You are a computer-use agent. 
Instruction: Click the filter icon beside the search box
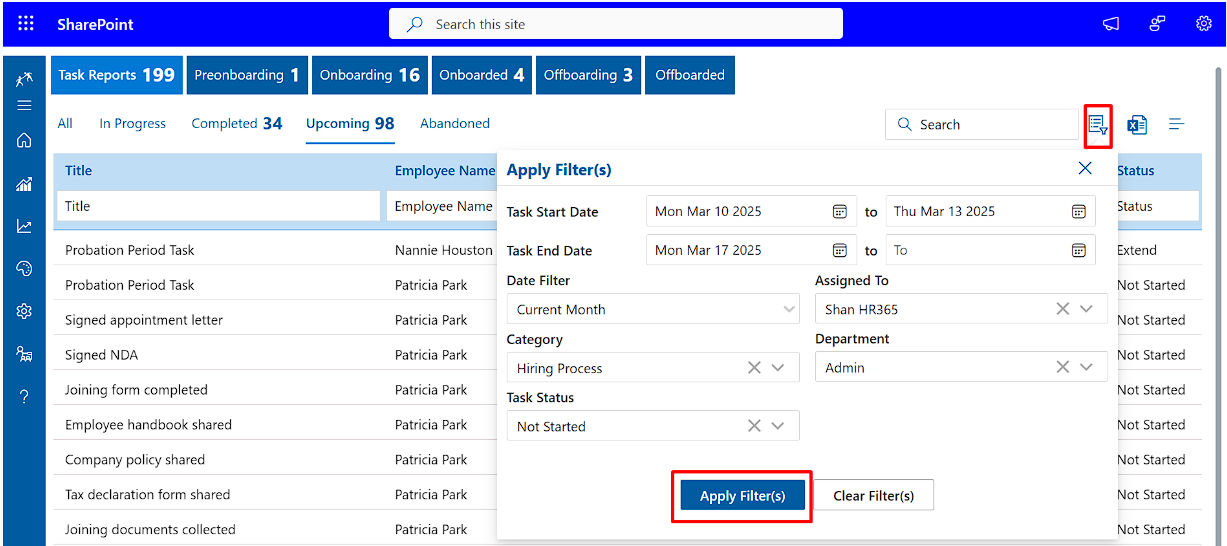click(x=1098, y=125)
